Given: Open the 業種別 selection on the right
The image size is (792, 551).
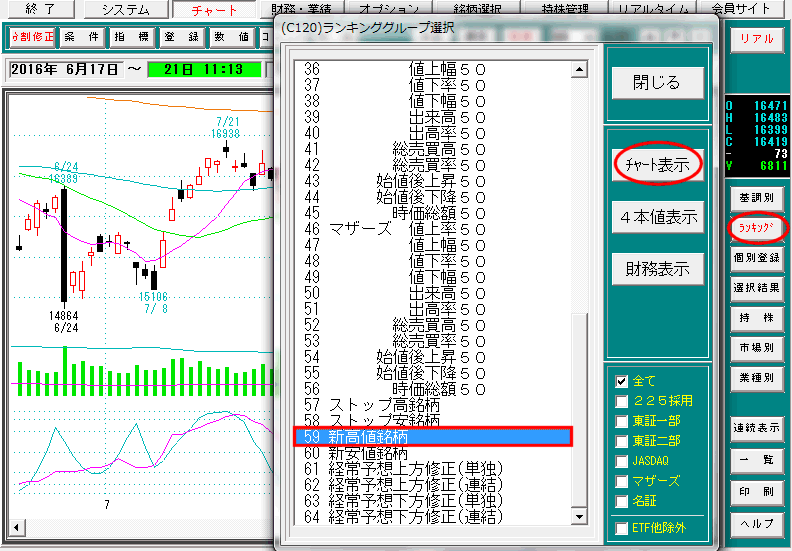Looking at the screenshot, I should (x=756, y=379).
